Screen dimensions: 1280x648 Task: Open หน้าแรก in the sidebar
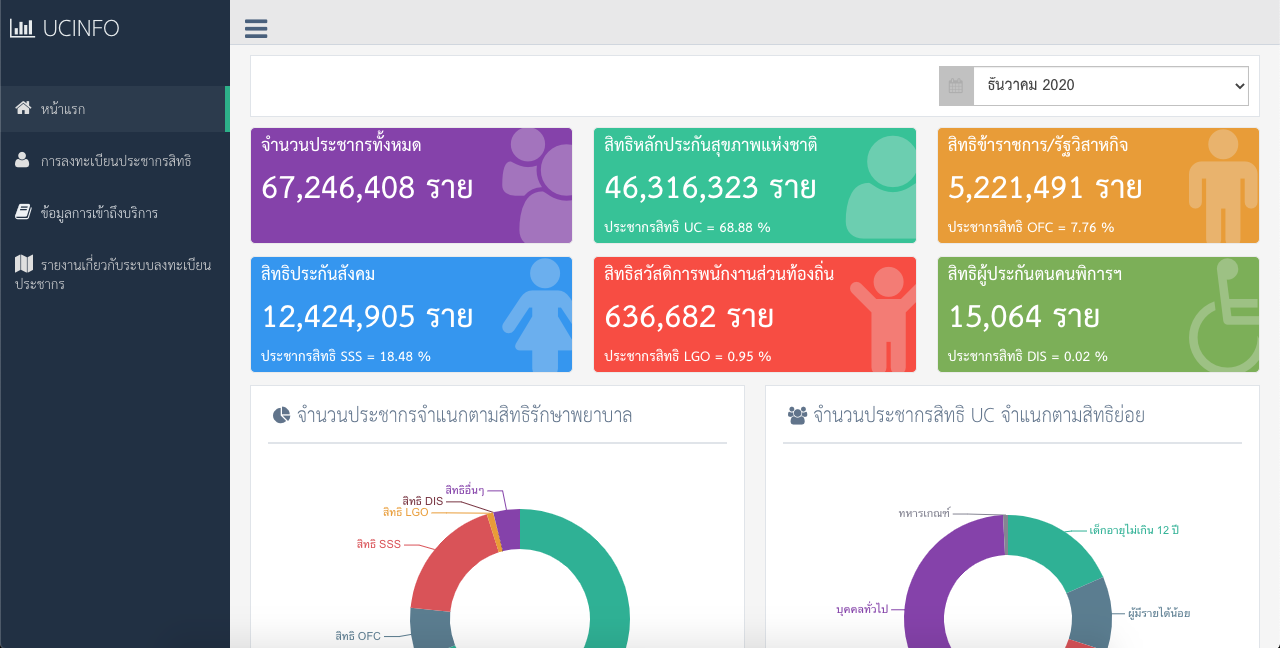[x=63, y=109]
